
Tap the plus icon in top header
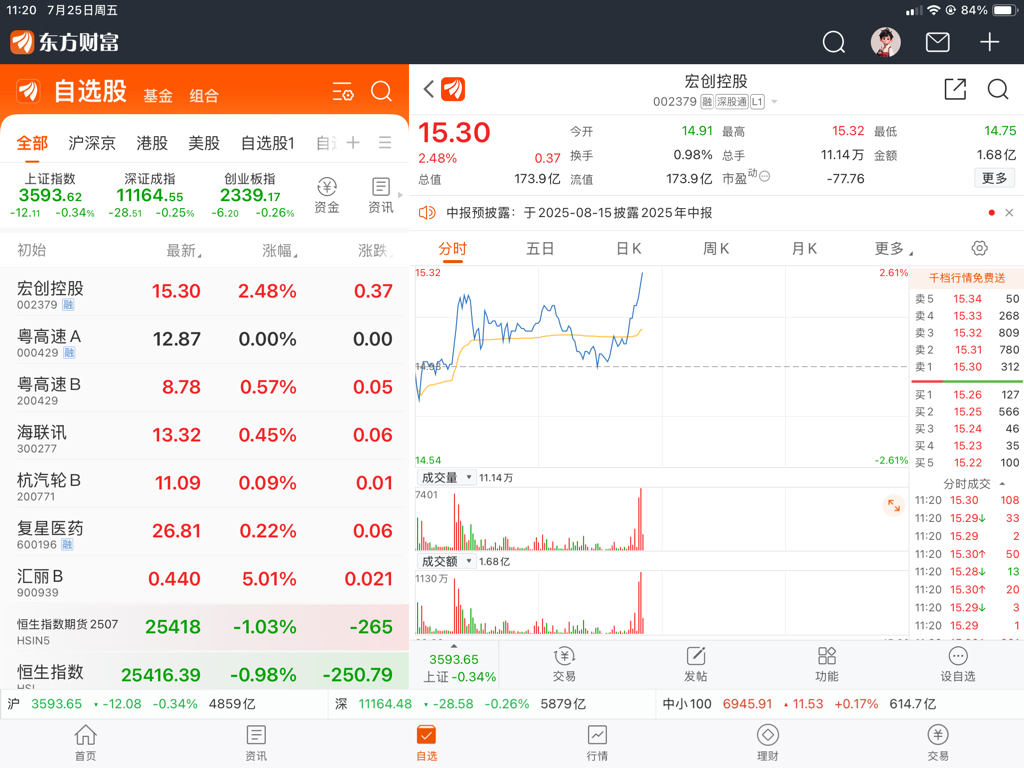(x=989, y=42)
